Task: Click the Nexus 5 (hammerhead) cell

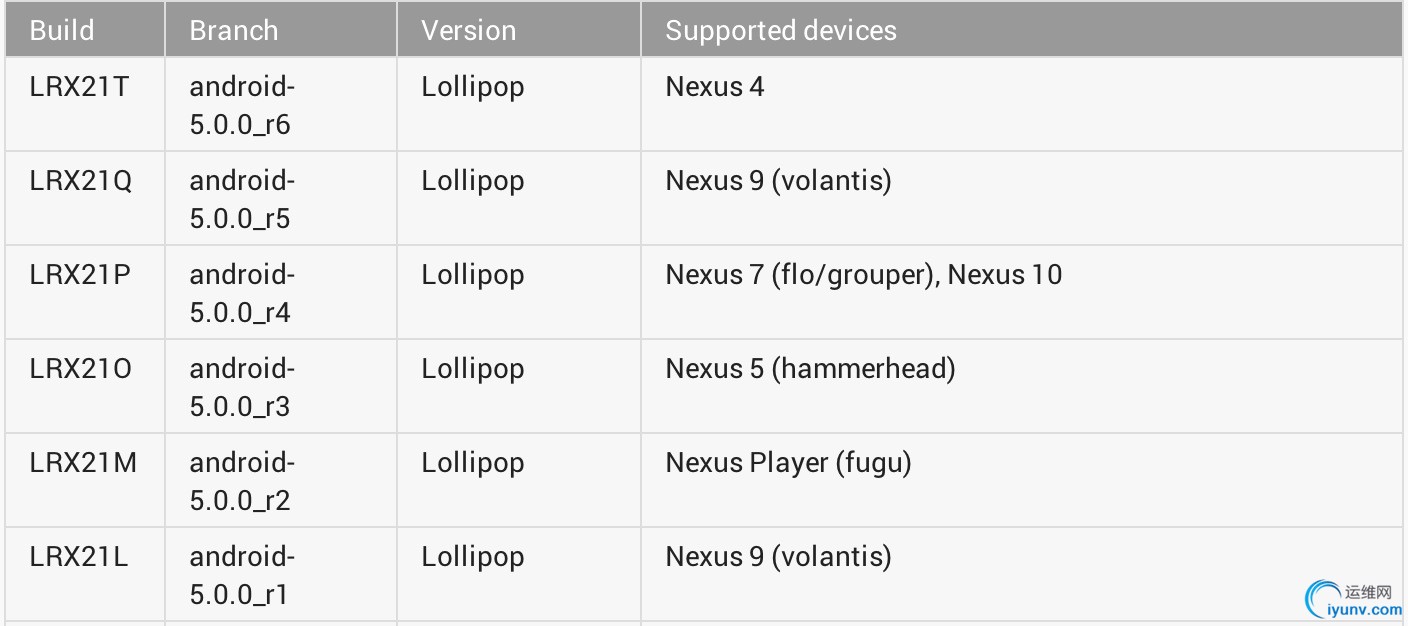Action: pyautogui.click(x=810, y=369)
